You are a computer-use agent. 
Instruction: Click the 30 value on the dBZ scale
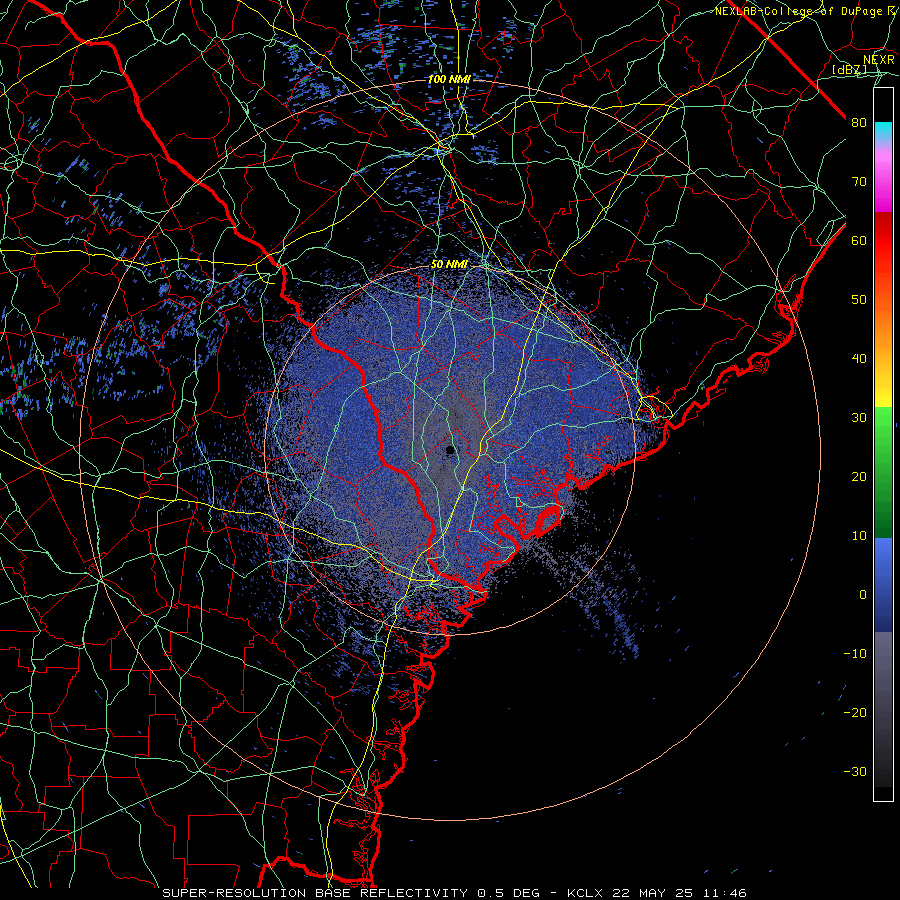pyautogui.click(x=859, y=417)
